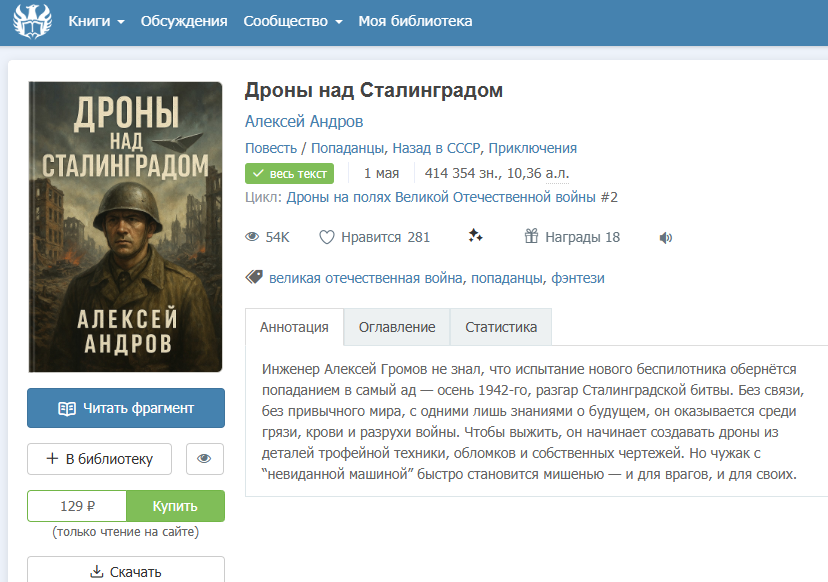Toggle the eye watch button beside В библиотеку
This screenshot has height=582, width=828.
[x=205, y=458]
